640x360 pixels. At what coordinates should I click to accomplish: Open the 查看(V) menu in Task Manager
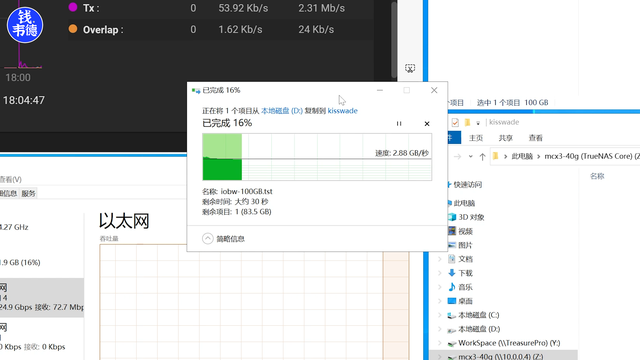click(11, 179)
